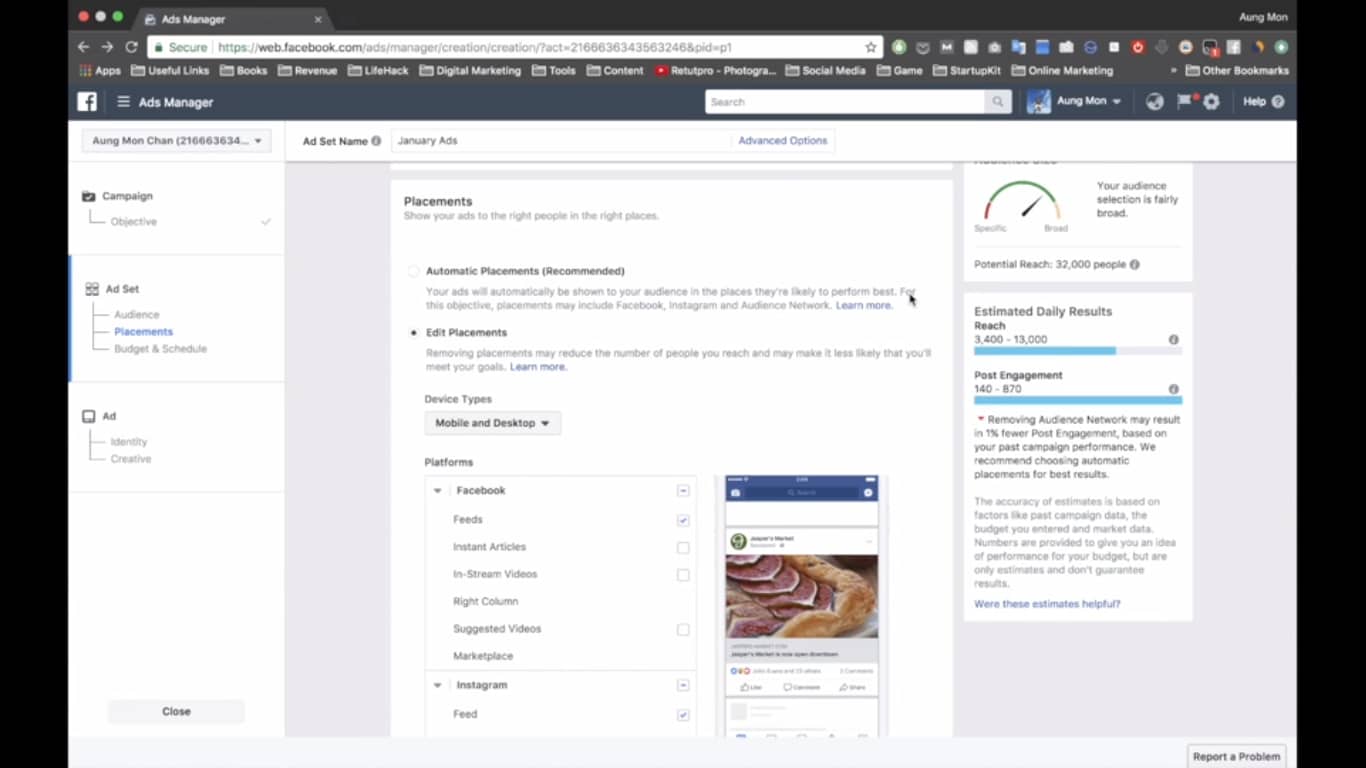Go to Creative under Ad

coord(131,459)
